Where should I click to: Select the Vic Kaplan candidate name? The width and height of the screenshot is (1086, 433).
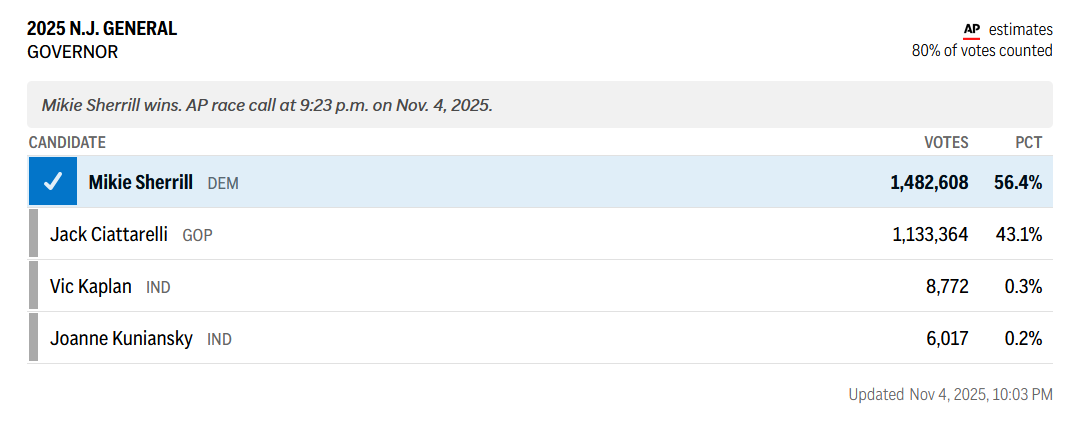[x=91, y=287]
